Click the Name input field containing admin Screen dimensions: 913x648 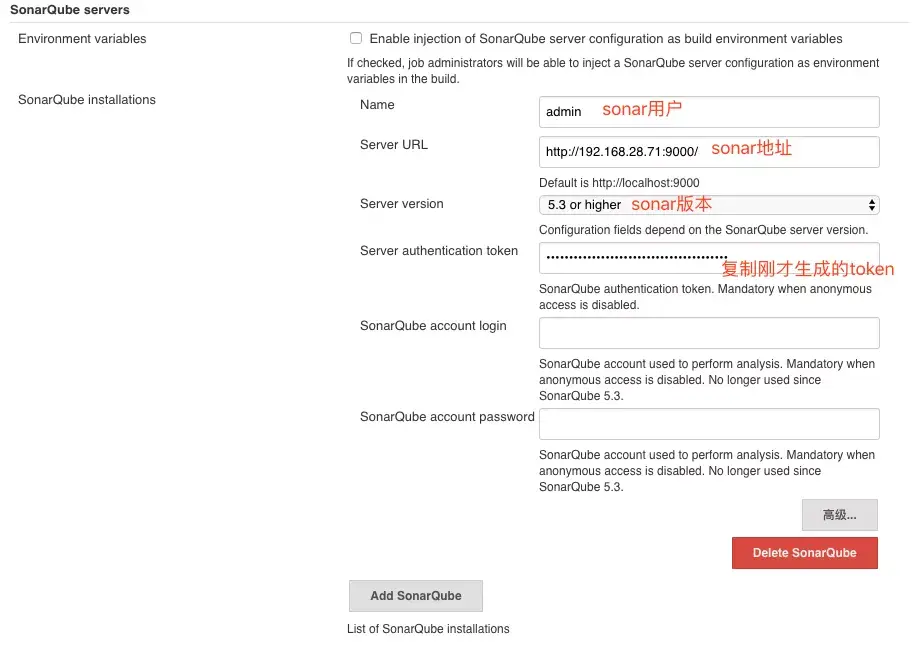(x=708, y=111)
